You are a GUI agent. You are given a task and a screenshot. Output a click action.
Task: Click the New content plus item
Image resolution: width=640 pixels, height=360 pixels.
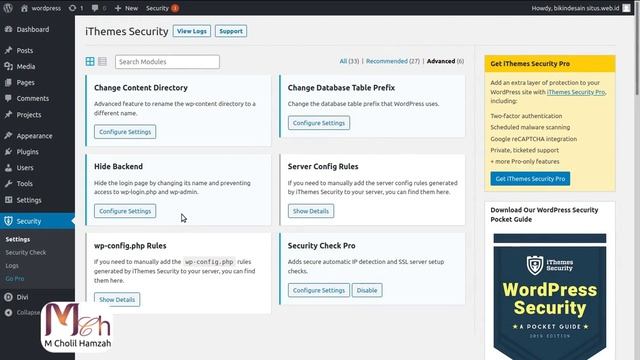point(126,8)
